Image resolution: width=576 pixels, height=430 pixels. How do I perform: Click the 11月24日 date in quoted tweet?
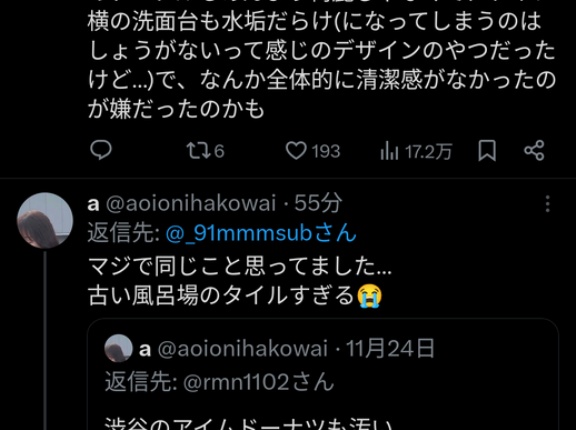(x=390, y=348)
